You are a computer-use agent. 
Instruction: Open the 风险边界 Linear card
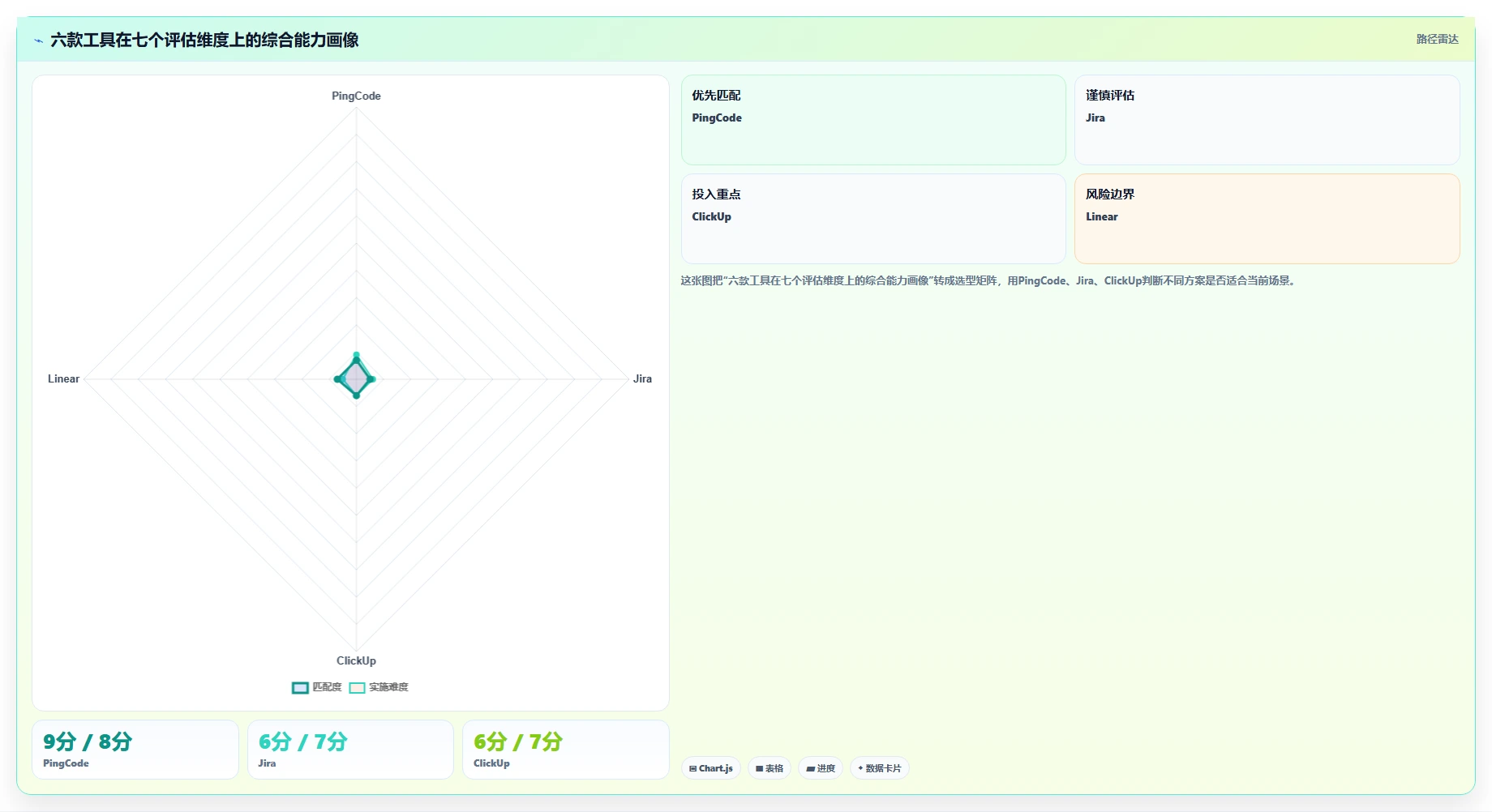[x=1267, y=219]
